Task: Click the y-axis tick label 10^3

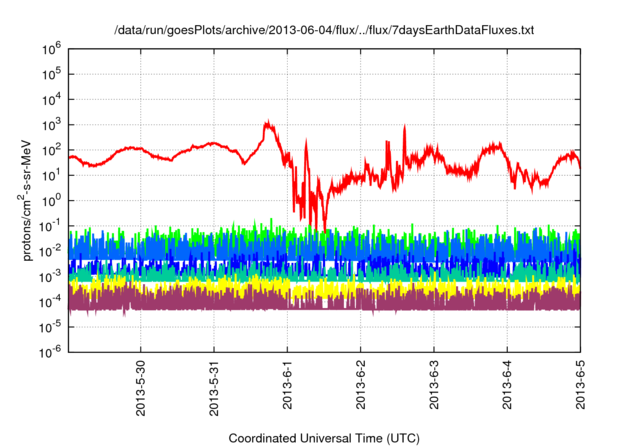Action: tap(52, 124)
